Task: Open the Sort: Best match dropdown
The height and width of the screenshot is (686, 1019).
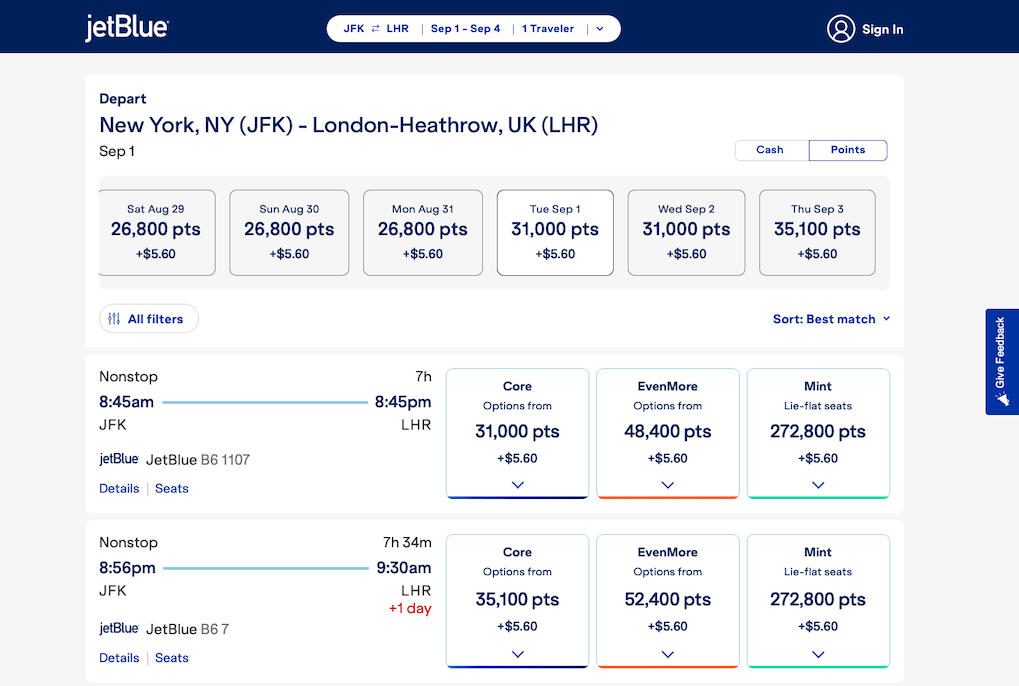Action: coord(830,319)
